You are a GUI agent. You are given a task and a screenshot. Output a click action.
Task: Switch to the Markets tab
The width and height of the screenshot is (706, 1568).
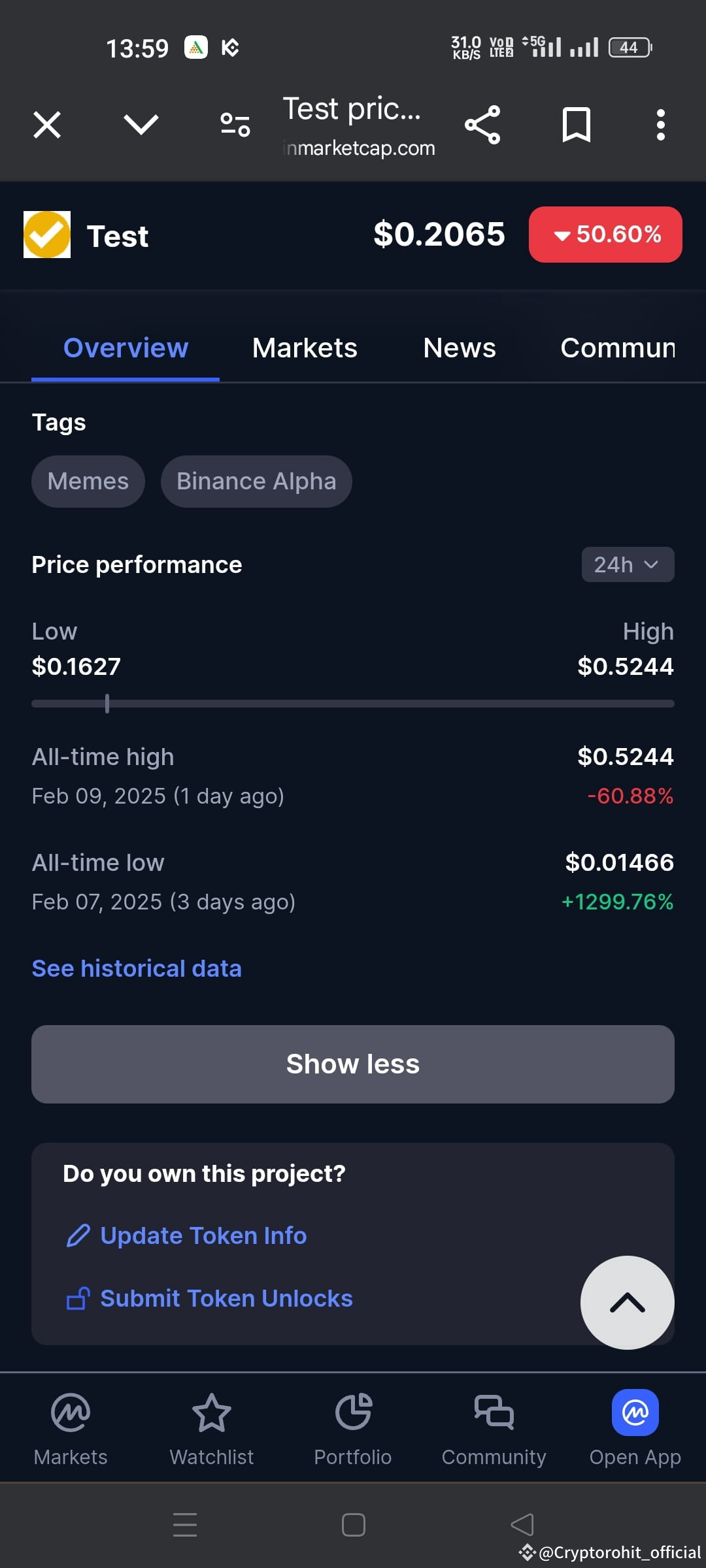click(305, 348)
